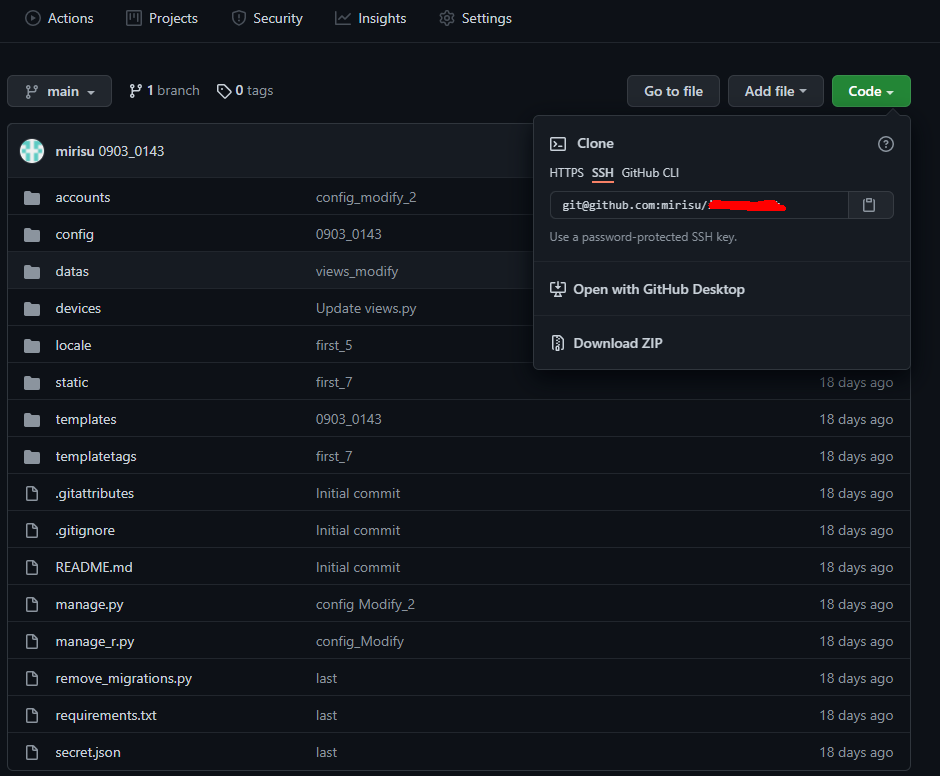Screen dimensions: 940x776
Task: Click the README.md file icon
Action: [32, 567]
